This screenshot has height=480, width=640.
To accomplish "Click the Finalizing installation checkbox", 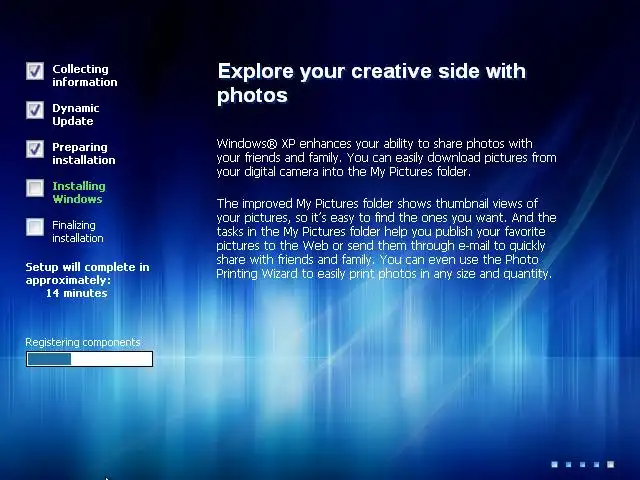I will 35,227.
